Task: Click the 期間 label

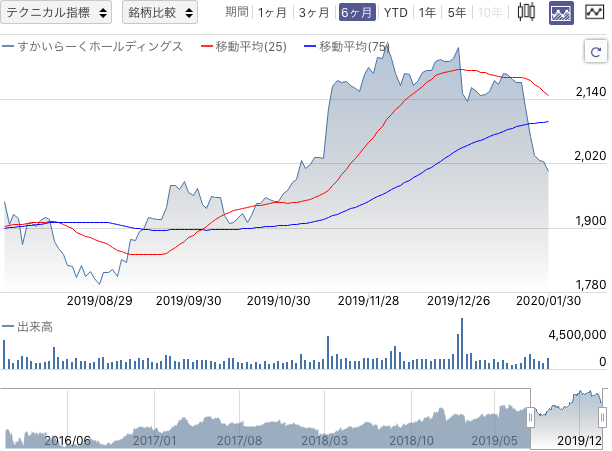Action: point(237,12)
